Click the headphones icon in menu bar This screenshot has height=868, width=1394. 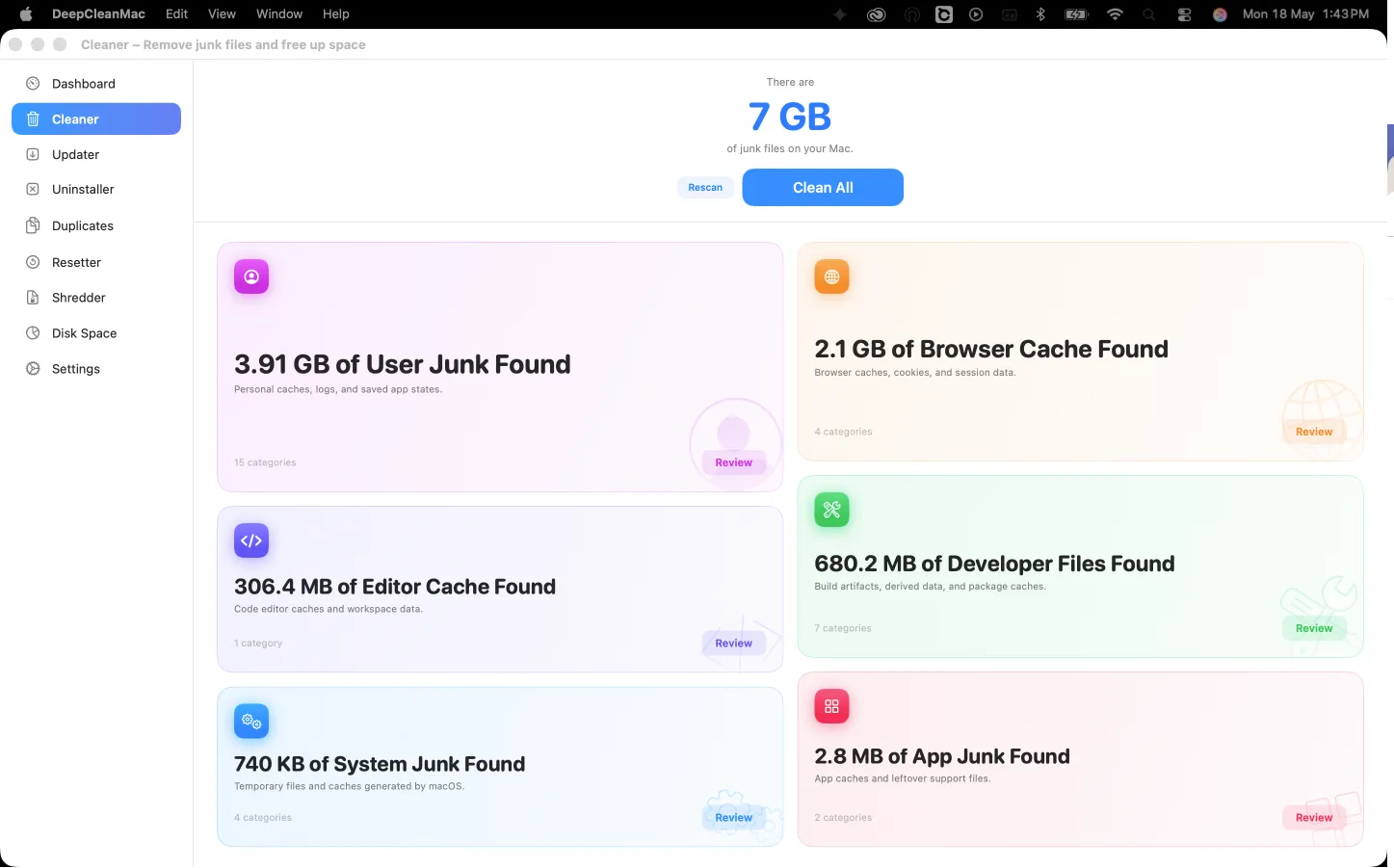[x=911, y=14]
